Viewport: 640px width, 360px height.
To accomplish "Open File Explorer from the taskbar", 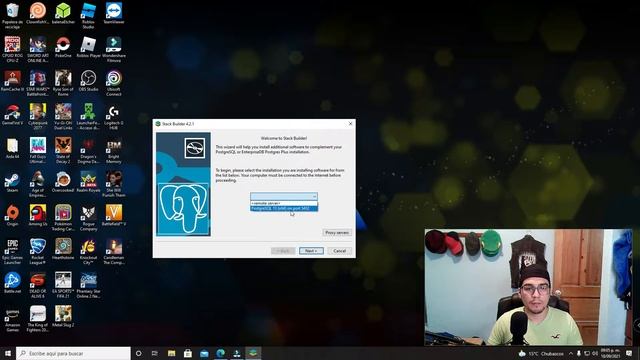I will (x=171, y=353).
